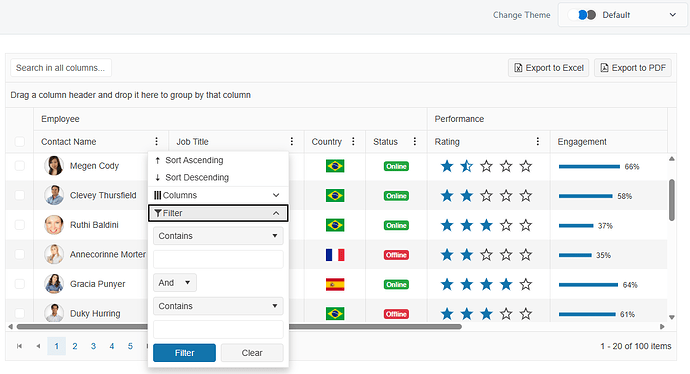Select Ruthi Baldini's row checkbox
Image resolution: width=690 pixels, height=374 pixels.
point(19,224)
